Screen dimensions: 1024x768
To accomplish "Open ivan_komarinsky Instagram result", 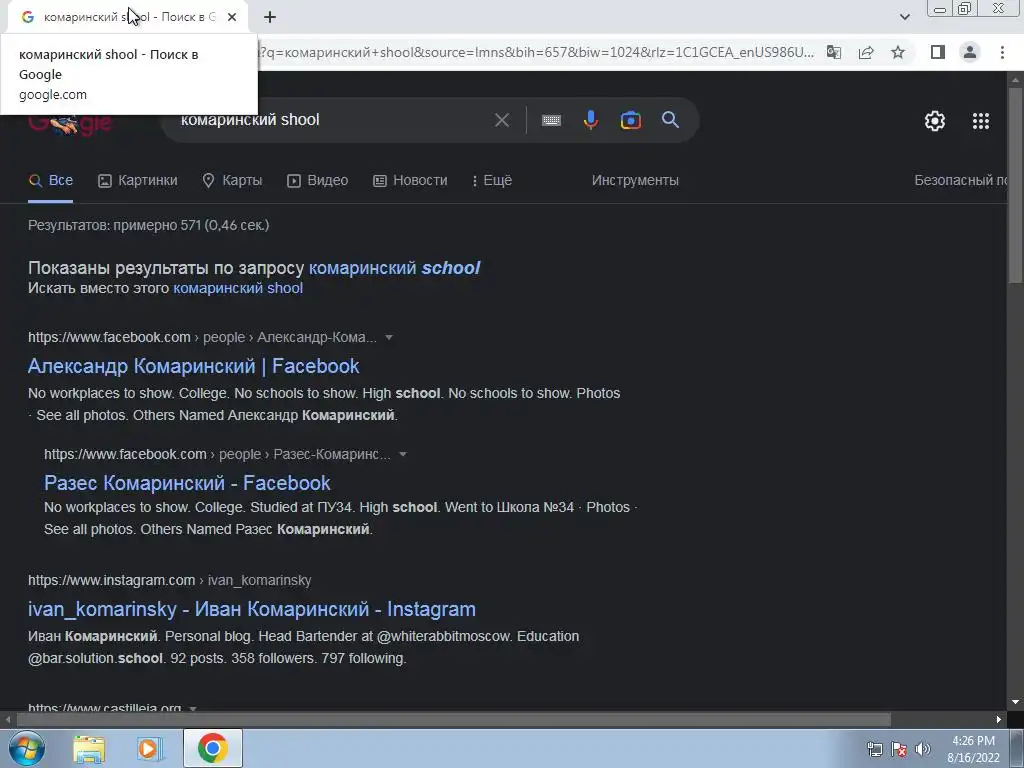I will point(251,609).
